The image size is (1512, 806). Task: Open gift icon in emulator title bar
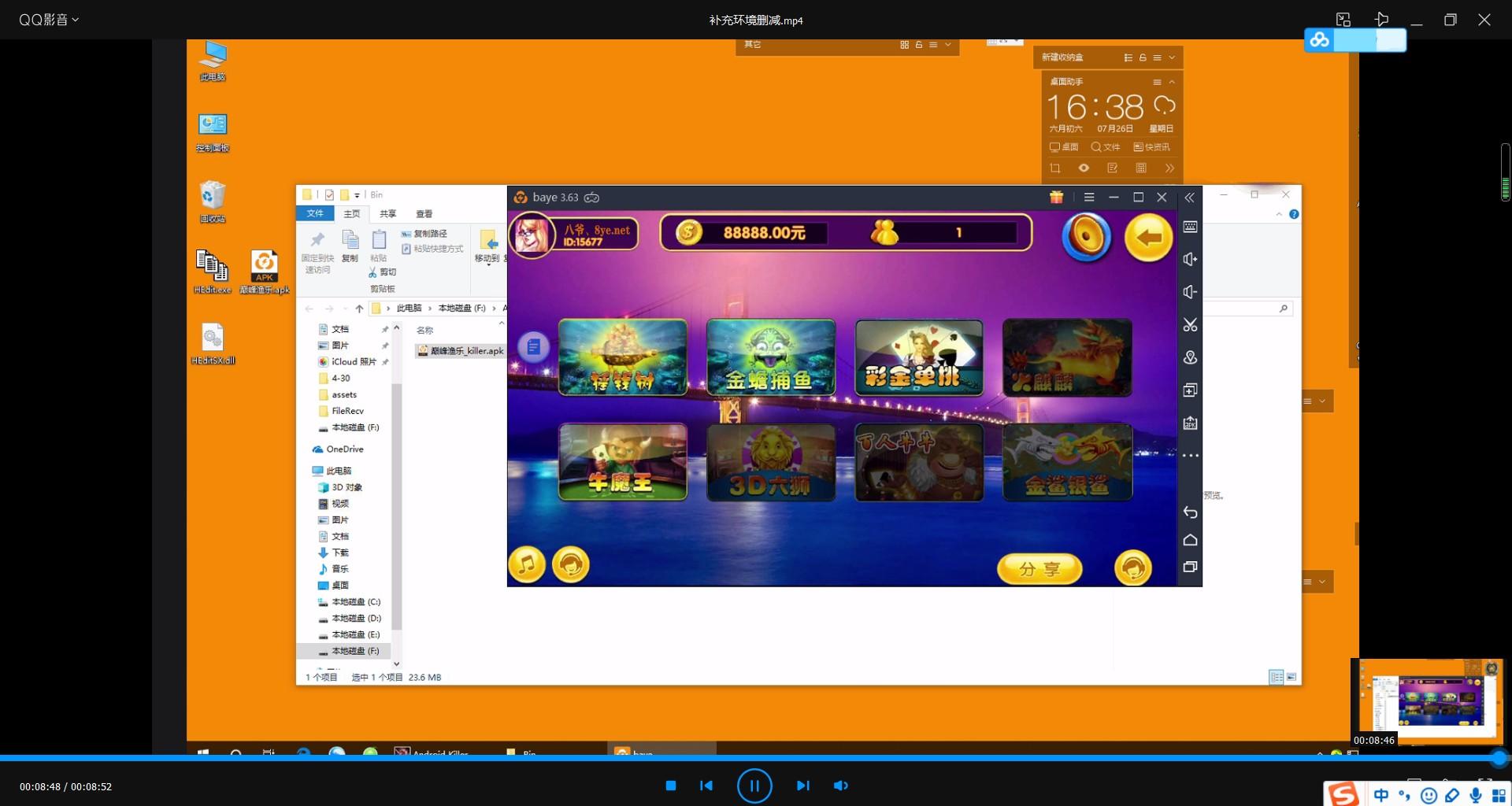point(1056,197)
